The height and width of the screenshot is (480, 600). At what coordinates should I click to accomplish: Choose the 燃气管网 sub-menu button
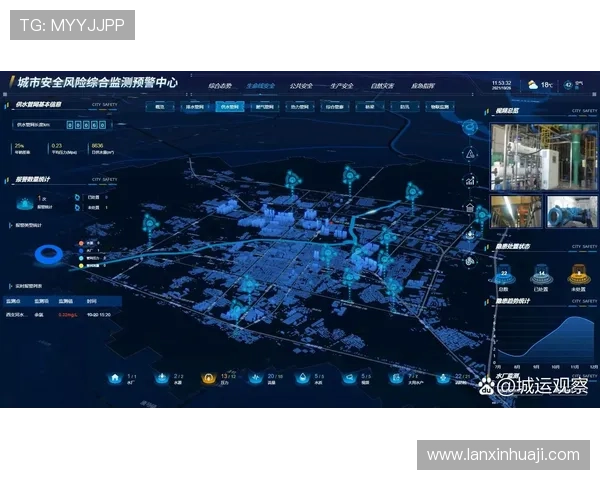click(265, 107)
